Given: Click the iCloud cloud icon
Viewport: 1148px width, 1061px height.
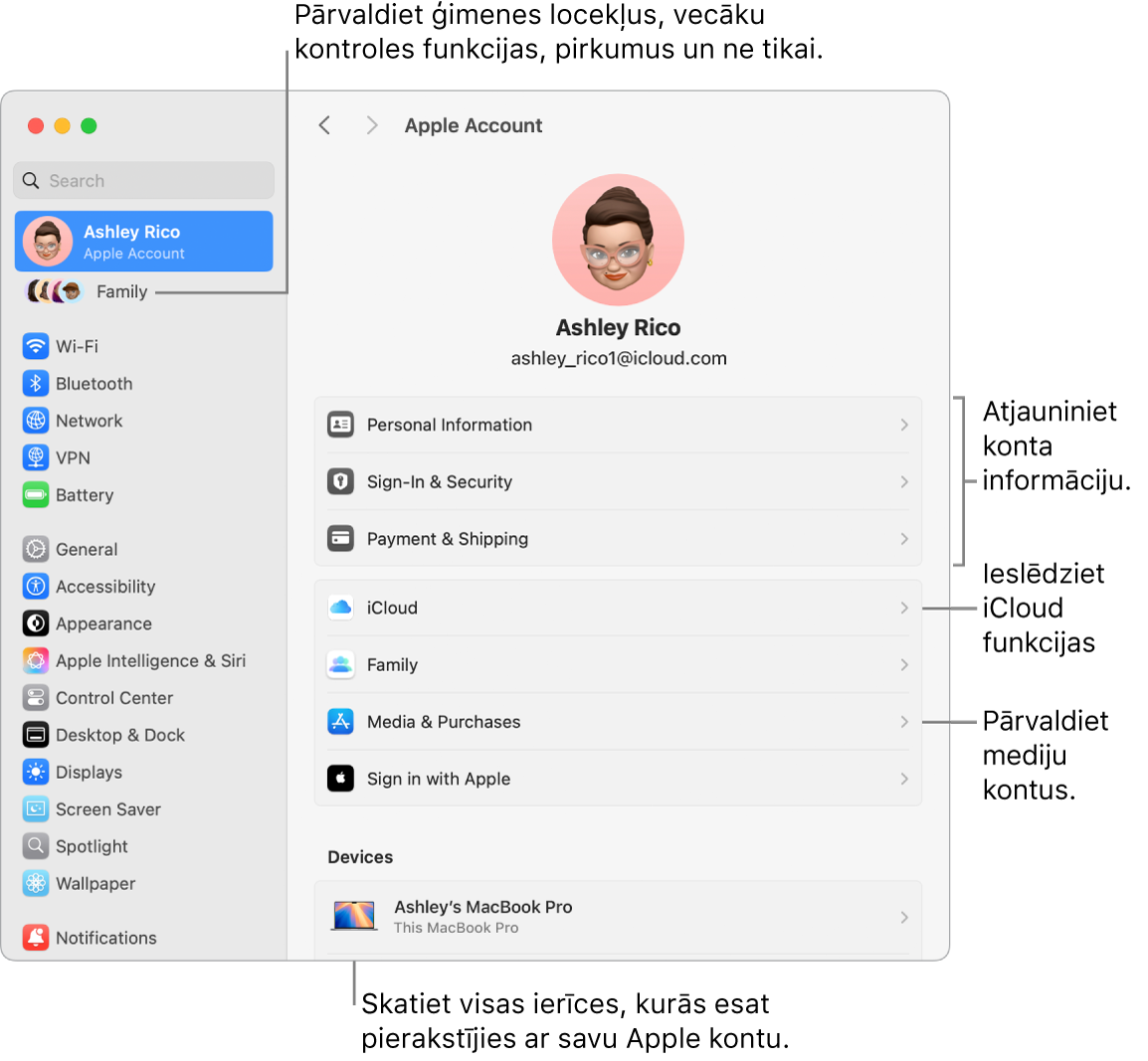Looking at the screenshot, I should click(x=340, y=609).
